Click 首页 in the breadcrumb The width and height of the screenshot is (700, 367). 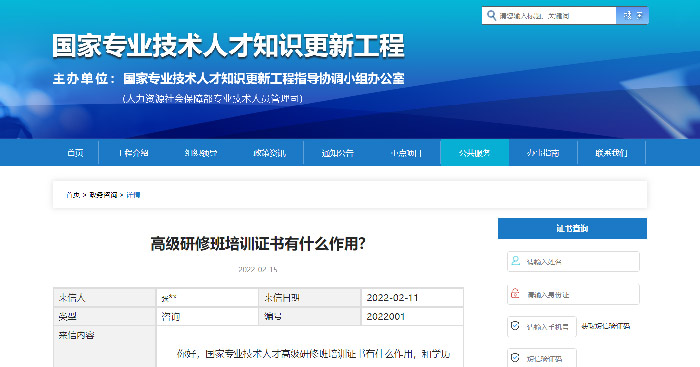(73, 195)
